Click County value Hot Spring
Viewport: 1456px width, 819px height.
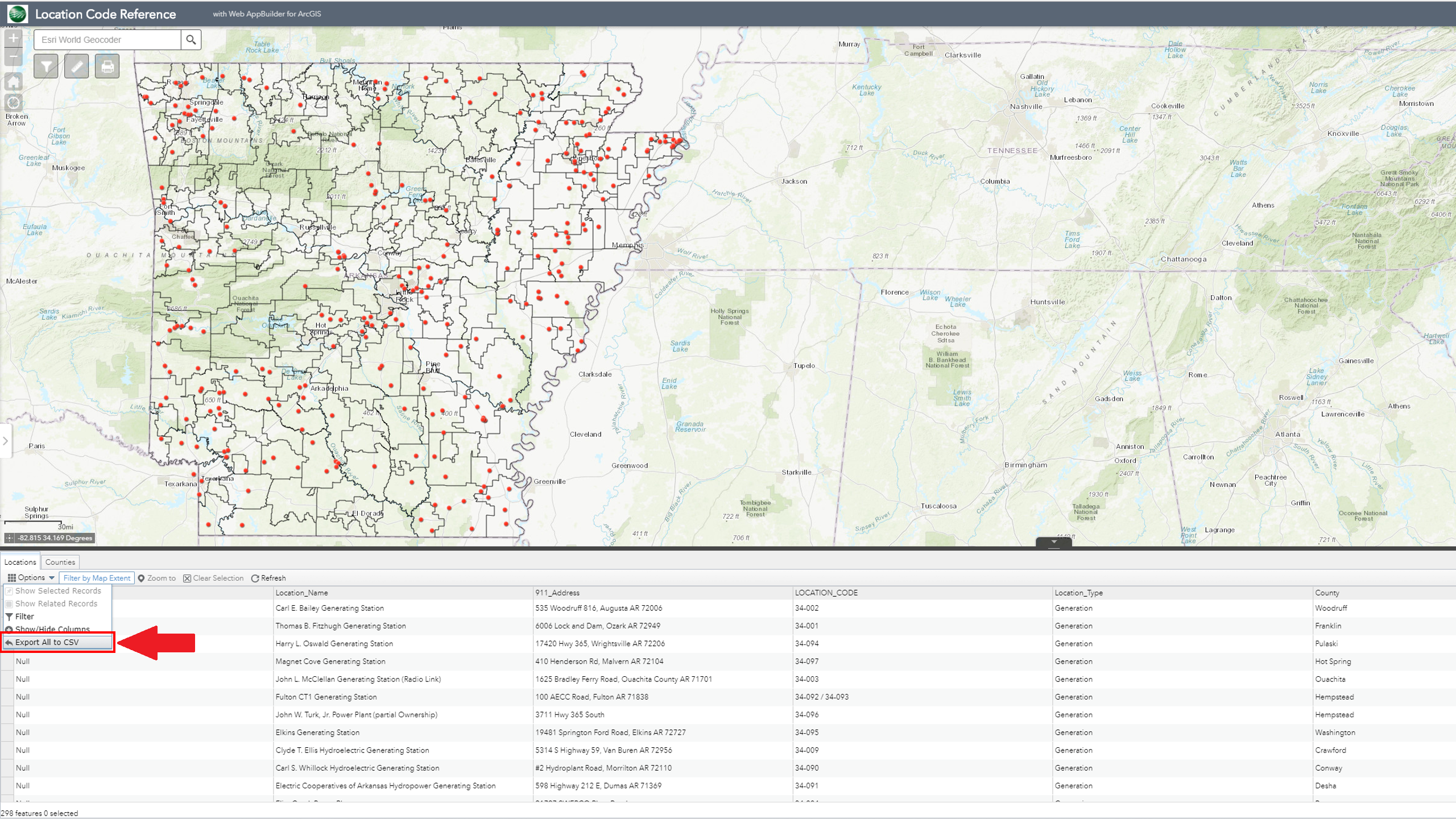[x=1333, y=661]
